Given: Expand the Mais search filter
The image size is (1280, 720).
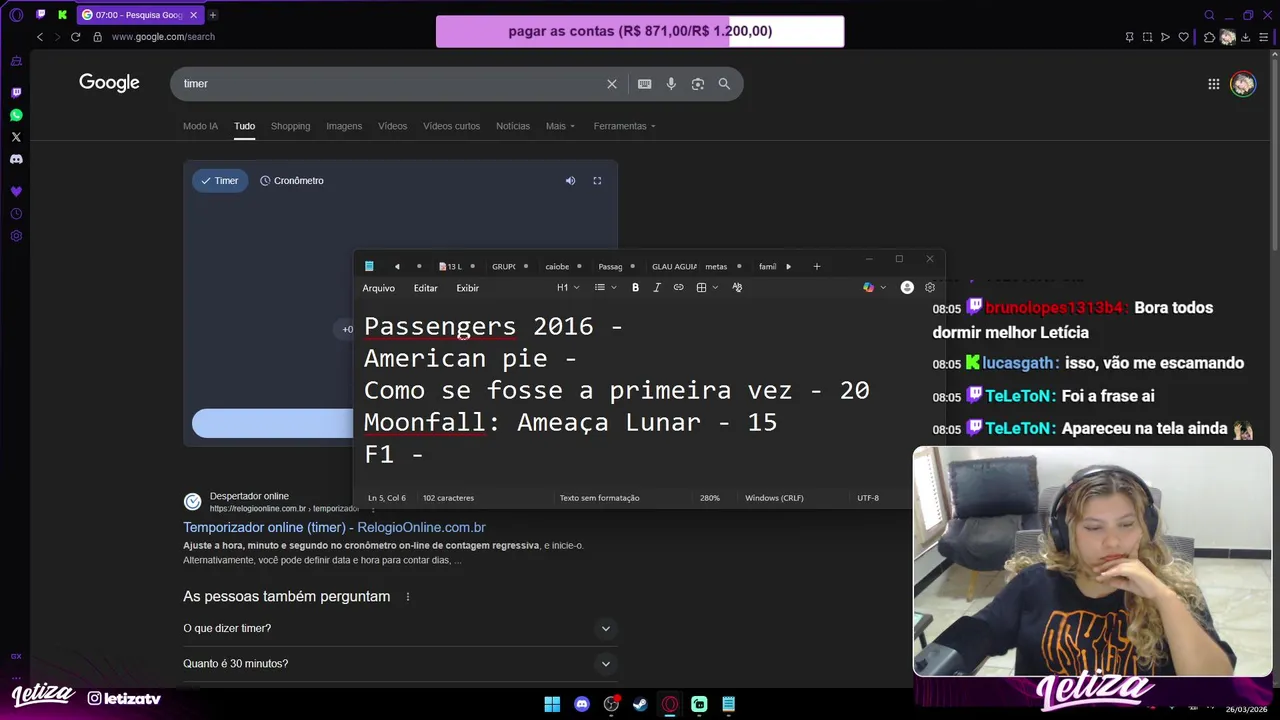Looking at the screenshot, I should [561, 126].
